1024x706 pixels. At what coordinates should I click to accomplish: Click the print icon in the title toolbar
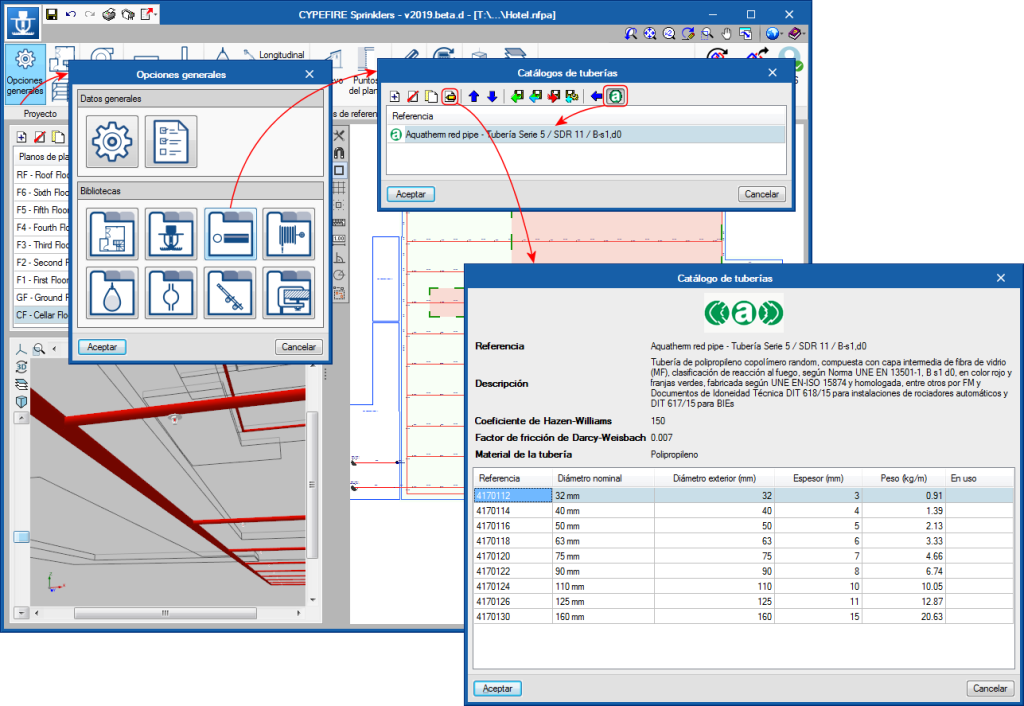[108, 14]
